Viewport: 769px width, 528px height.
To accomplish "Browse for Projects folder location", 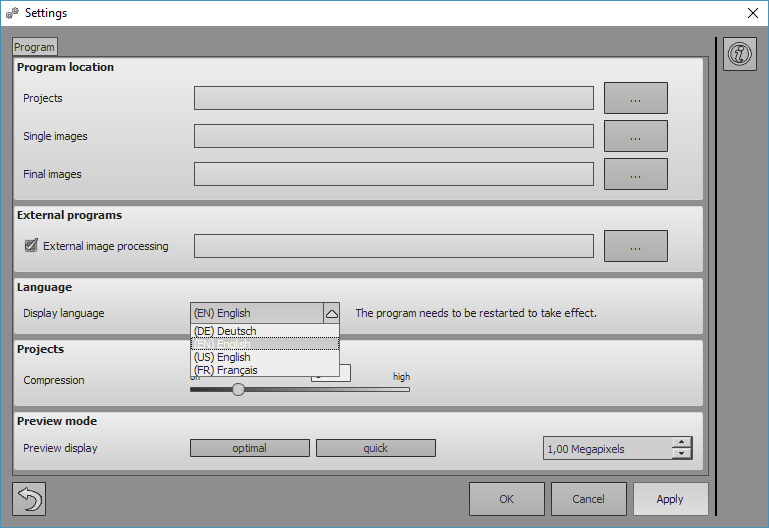I will [636, 98].
